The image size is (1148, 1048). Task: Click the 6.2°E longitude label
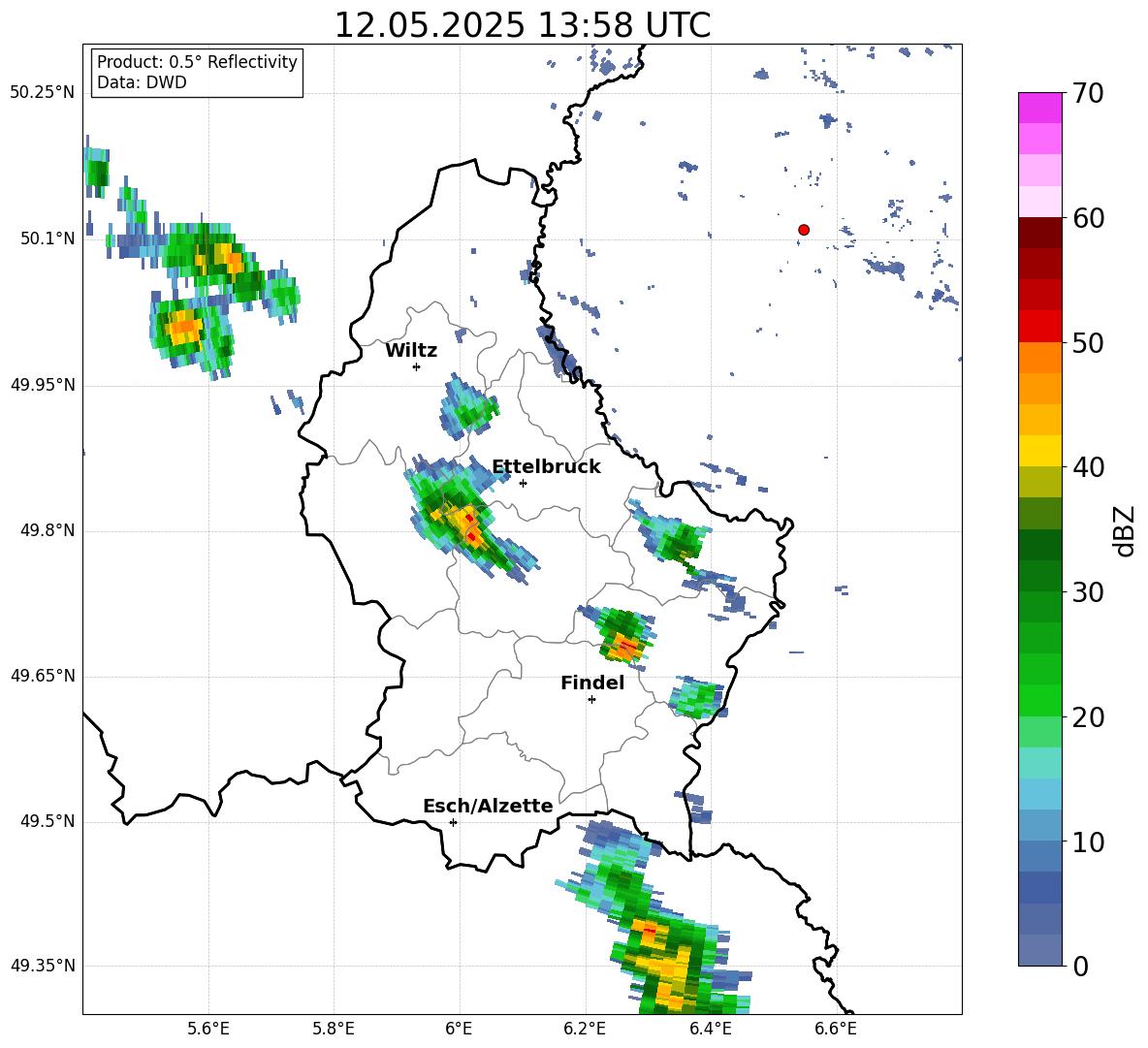pyautogui.click(x=585, y=1029)
